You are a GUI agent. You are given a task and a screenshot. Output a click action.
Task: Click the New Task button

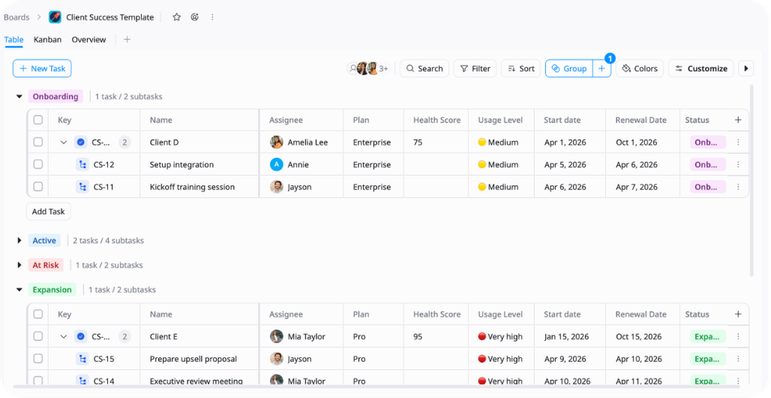[x=42, y=68]
